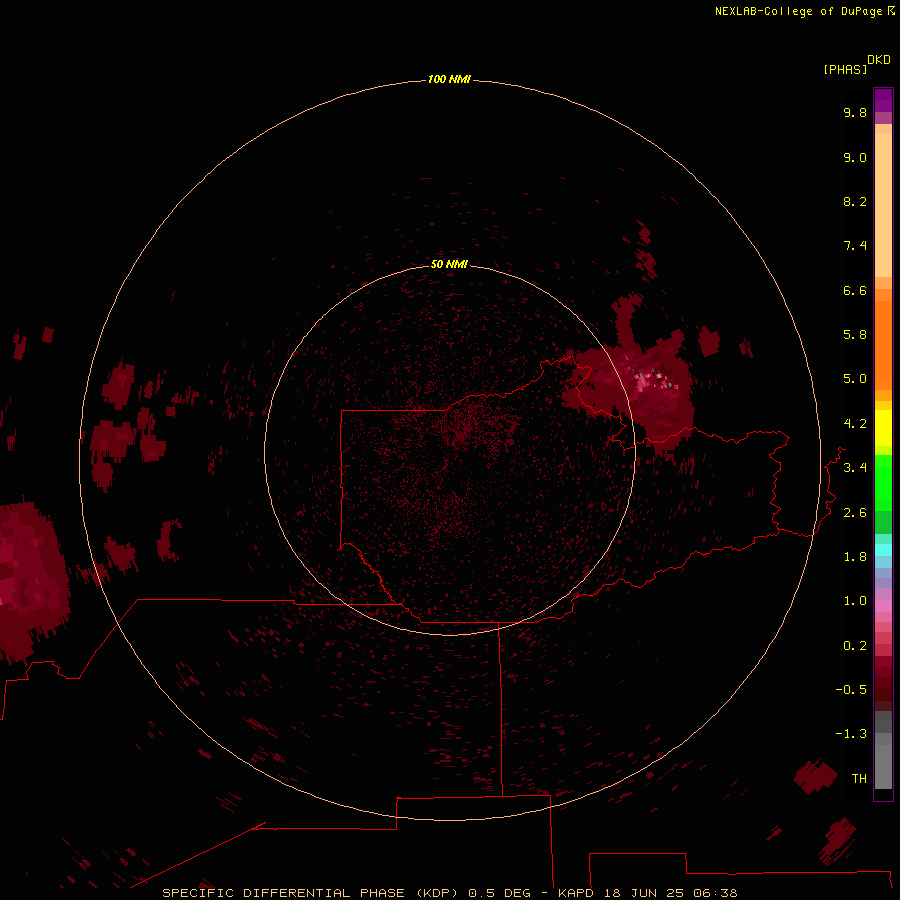Click the TH label on the color scale
Viewport: 900px width, 900px height.
click(859, 779)
